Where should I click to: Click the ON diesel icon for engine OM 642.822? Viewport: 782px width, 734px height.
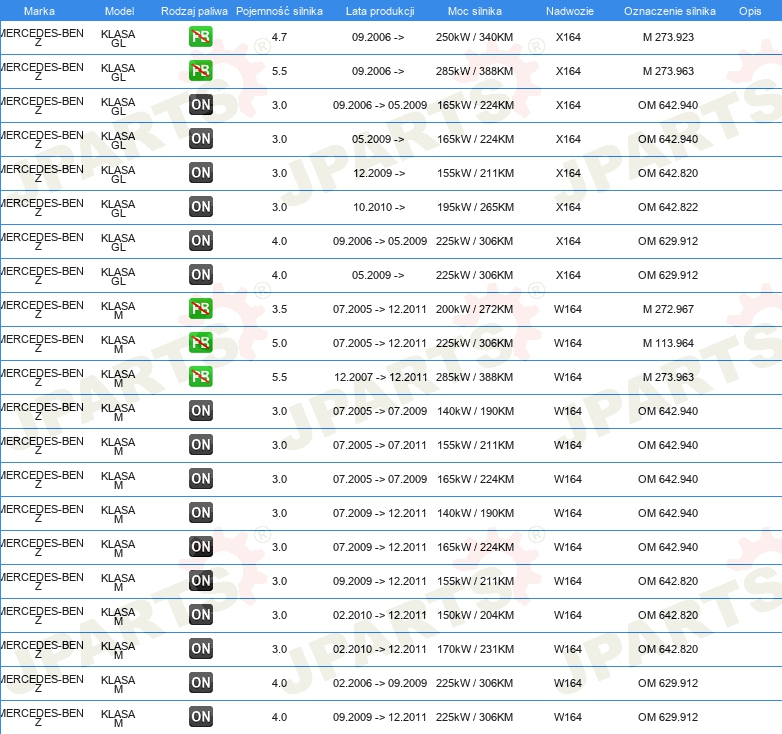(201, 207)
